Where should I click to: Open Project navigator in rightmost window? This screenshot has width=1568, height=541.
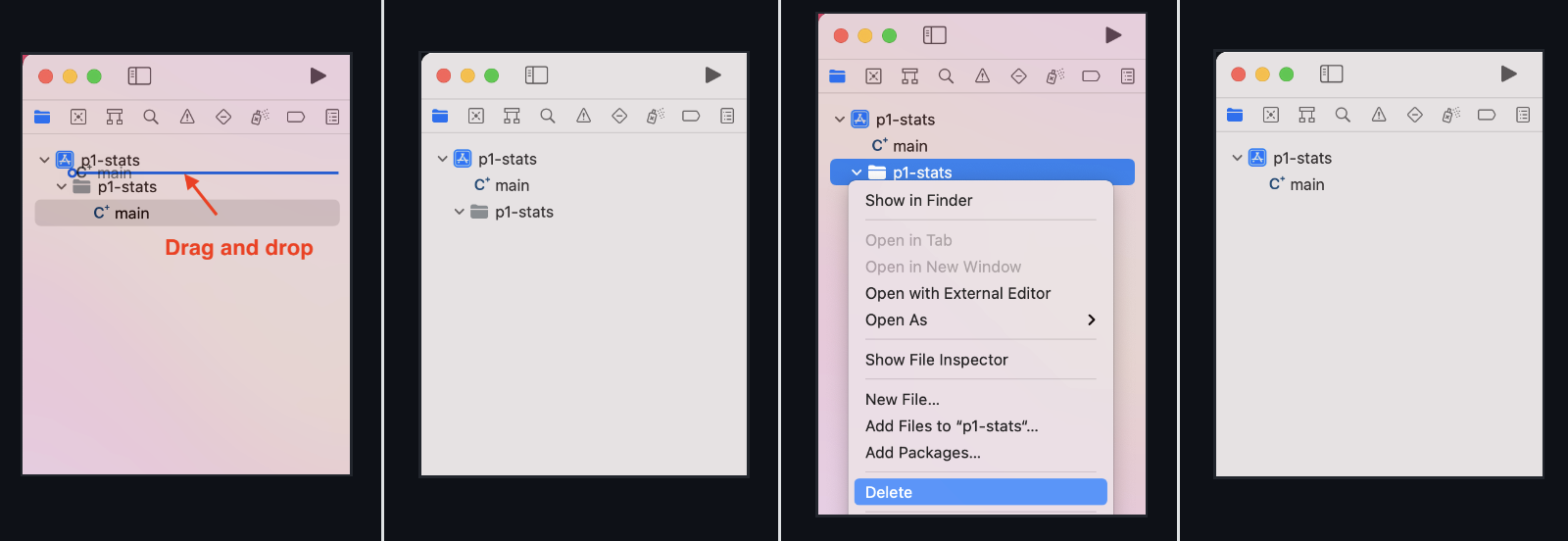point(1235,115)
